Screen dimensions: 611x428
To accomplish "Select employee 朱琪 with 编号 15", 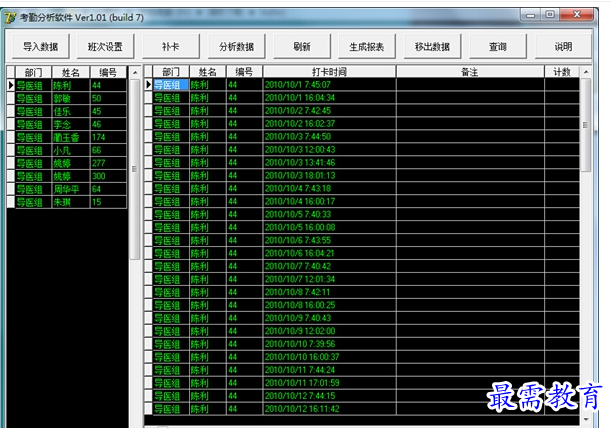I will coord(71,202).
